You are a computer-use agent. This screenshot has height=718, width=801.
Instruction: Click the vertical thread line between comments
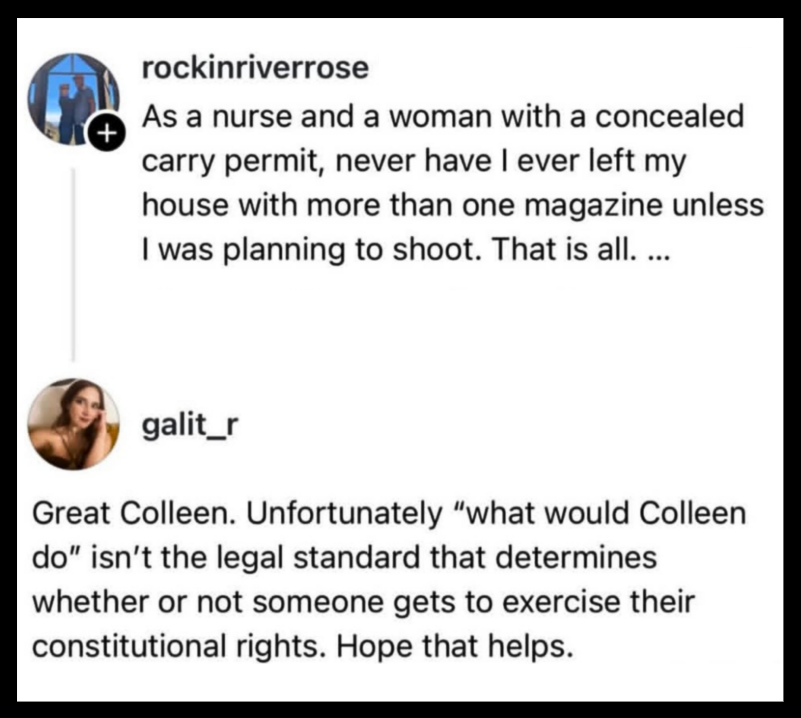coord(73,265)
